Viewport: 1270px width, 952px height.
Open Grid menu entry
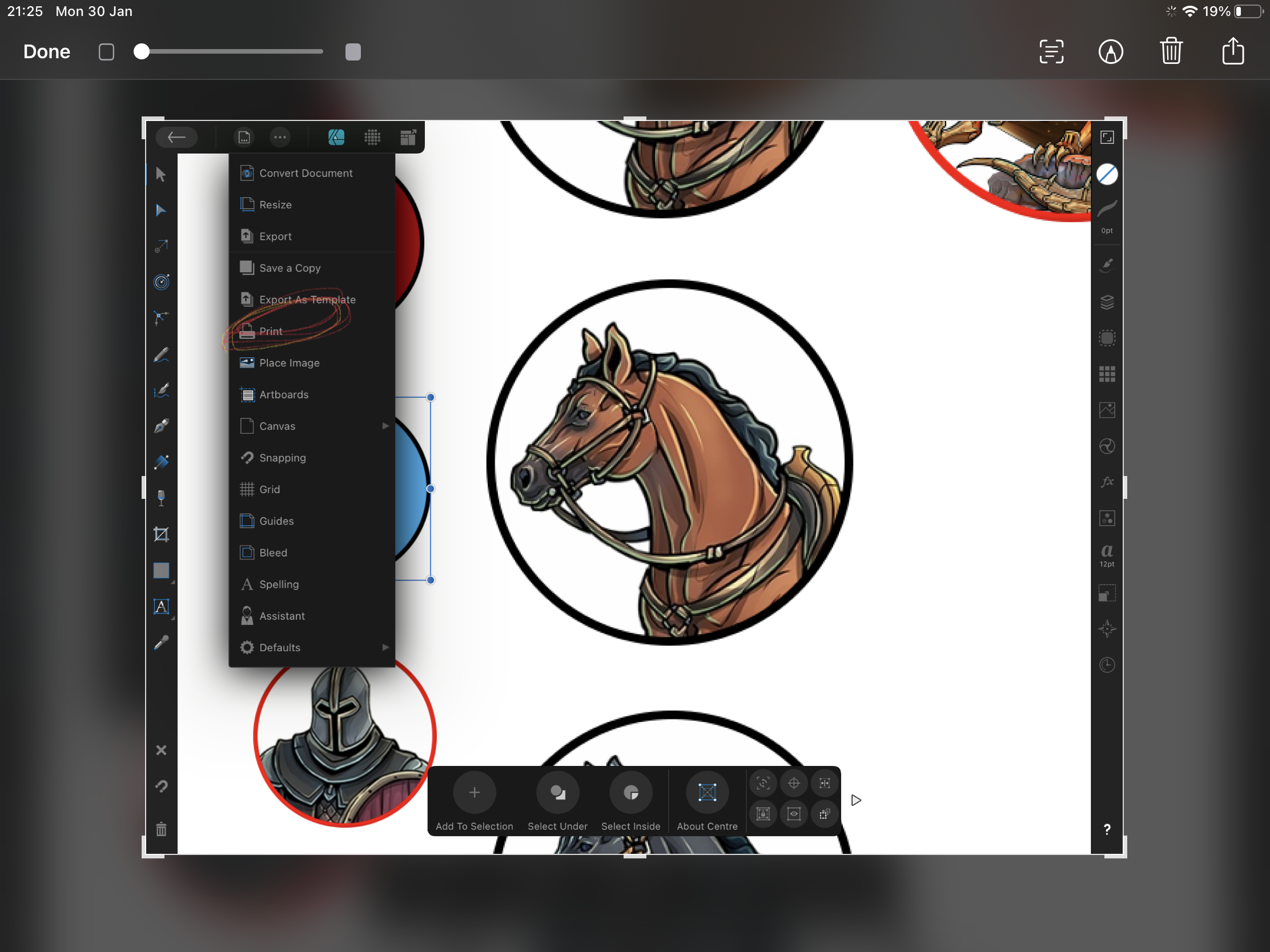[312, 489]
